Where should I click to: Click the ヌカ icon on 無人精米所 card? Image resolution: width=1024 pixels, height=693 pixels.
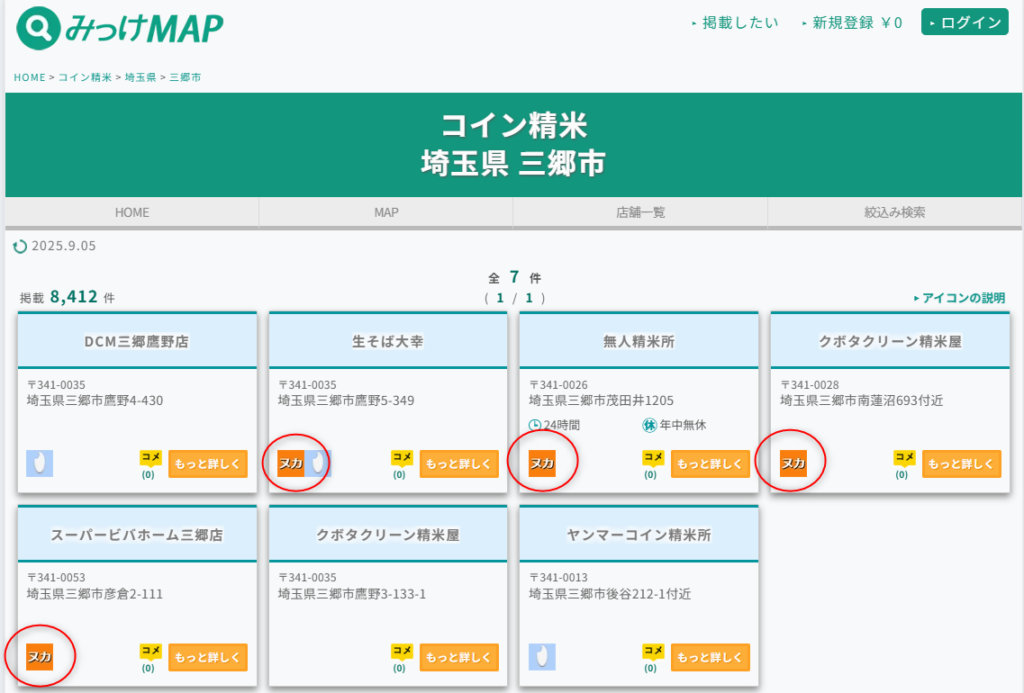[x=542, y=463]
